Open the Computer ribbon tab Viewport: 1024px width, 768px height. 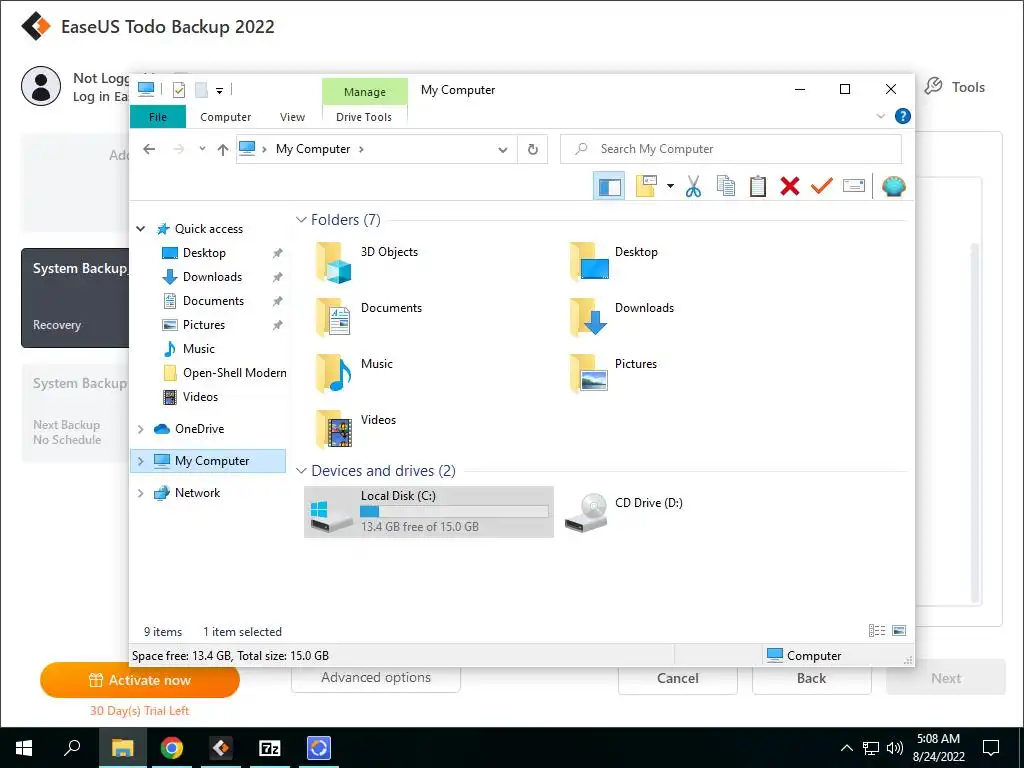pos(225,117)
